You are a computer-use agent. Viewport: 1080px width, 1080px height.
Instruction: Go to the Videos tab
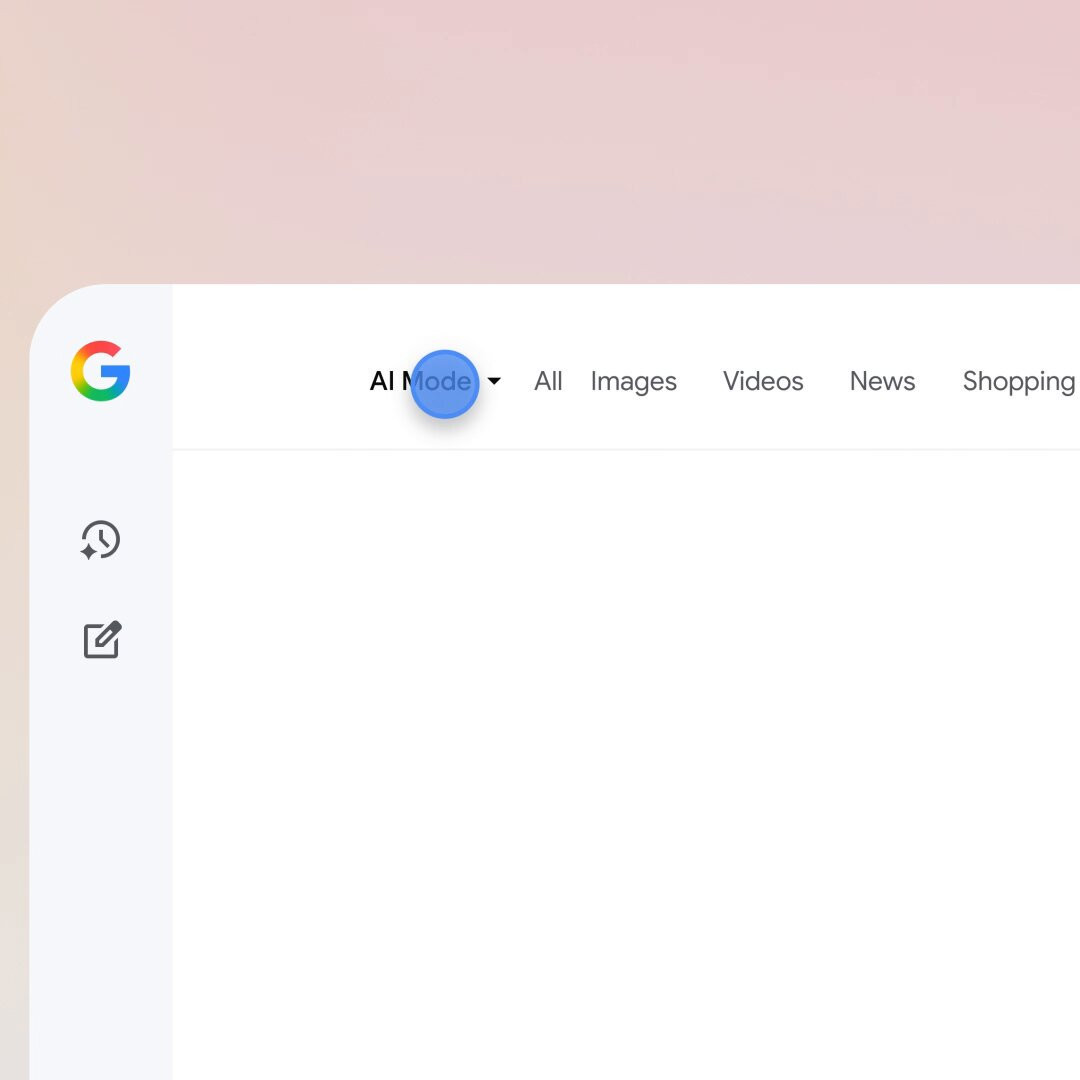pos(763,381)
